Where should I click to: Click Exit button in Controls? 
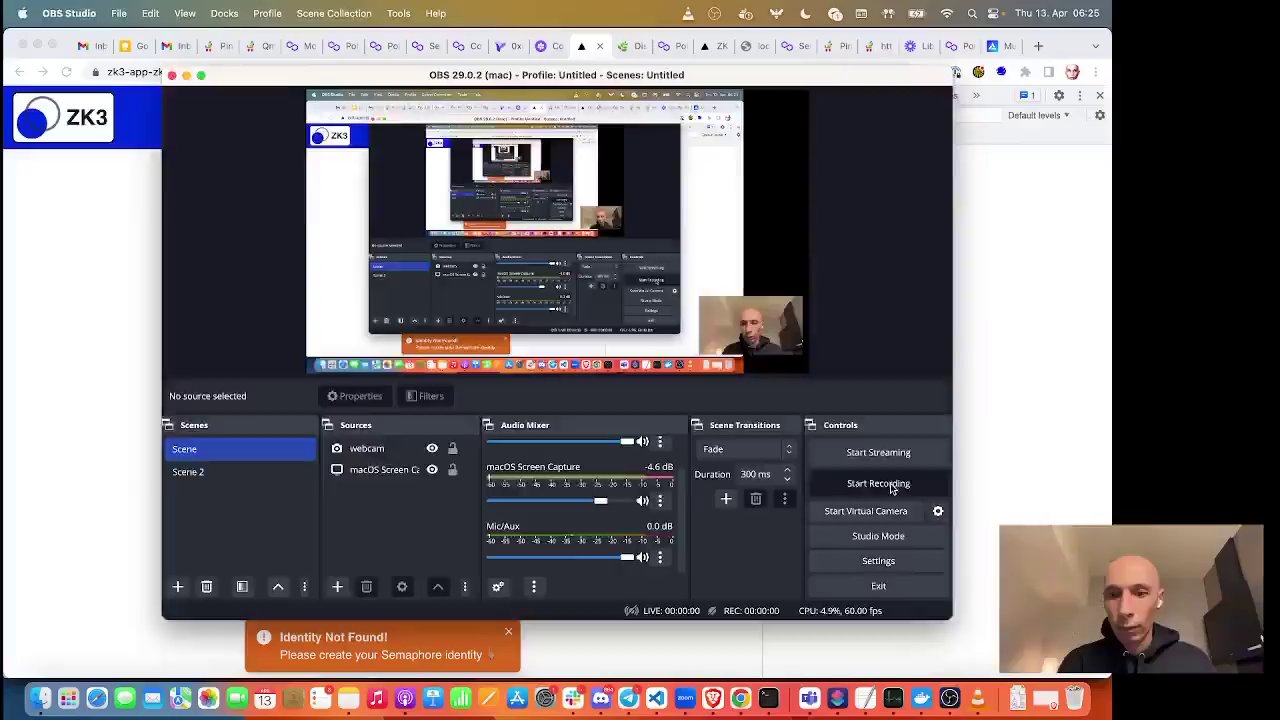coord(878,586)
